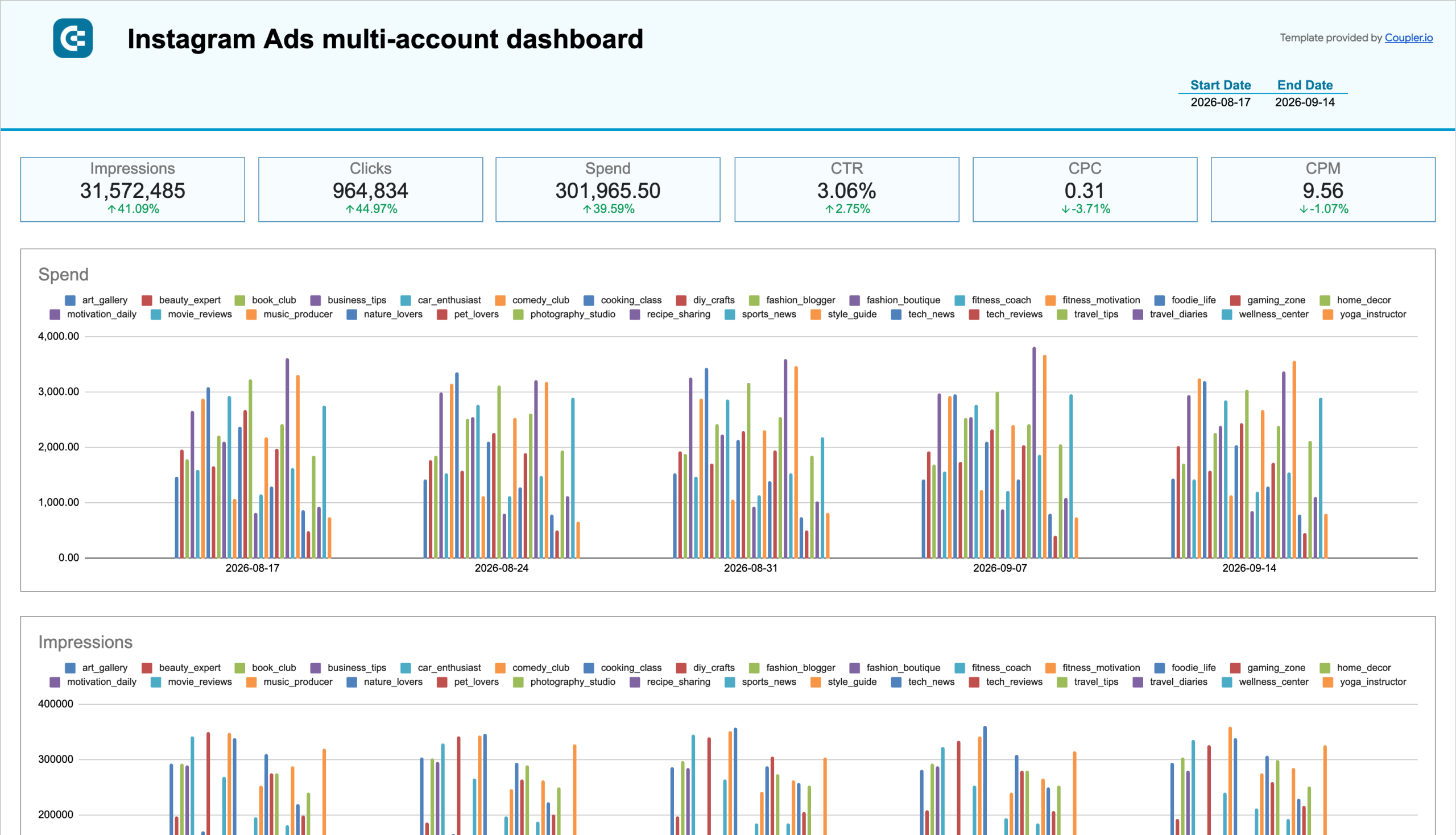This screenshot has width=1456, height=835.
Task: Click the Coupler.io logo icon
Action: pos(73,38)
